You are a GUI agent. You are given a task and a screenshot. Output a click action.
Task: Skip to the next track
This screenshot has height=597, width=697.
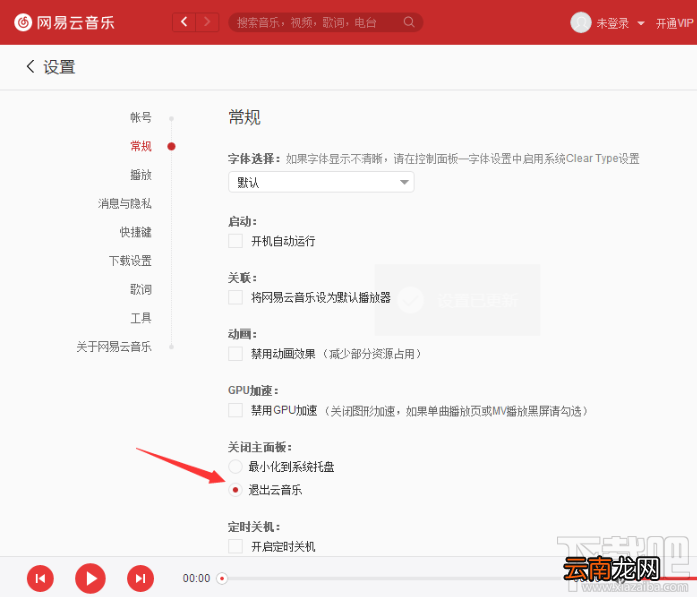(x=140, y=578)
